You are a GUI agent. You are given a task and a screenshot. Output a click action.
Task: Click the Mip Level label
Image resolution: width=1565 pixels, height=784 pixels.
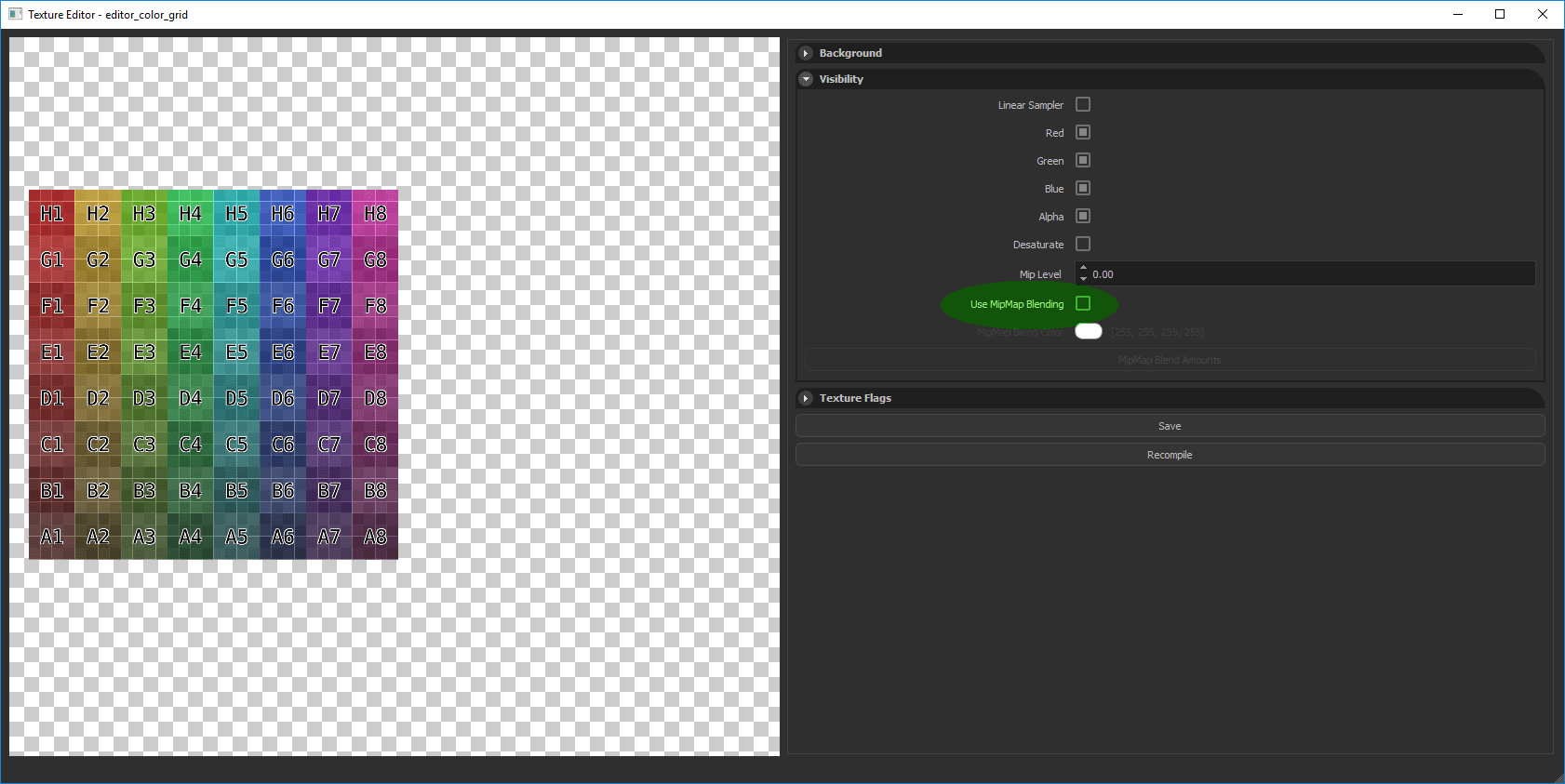(1040, 274)
